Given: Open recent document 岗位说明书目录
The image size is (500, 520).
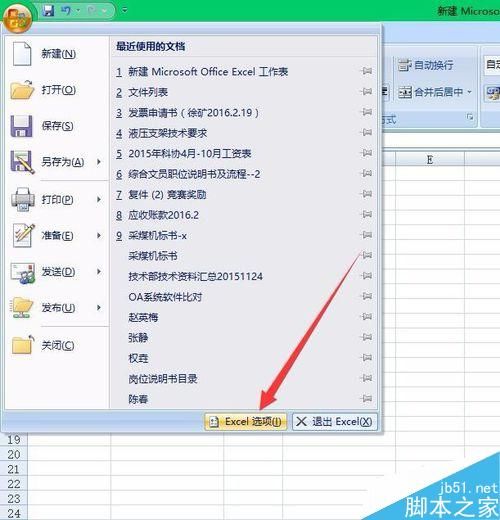Looking at the screenshot, I should pos(163,379).
